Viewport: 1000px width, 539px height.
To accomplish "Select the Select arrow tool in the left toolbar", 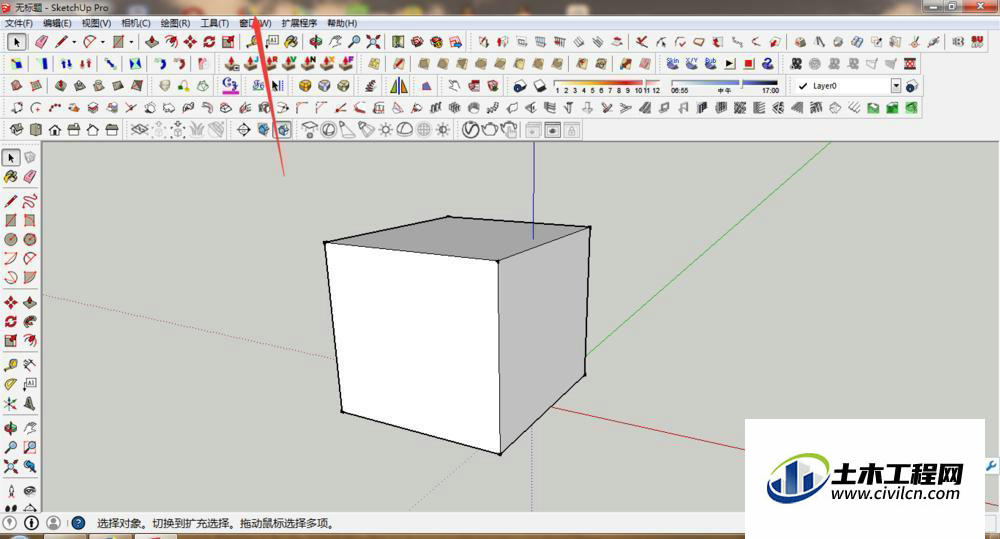I will [x=11, y=158].
